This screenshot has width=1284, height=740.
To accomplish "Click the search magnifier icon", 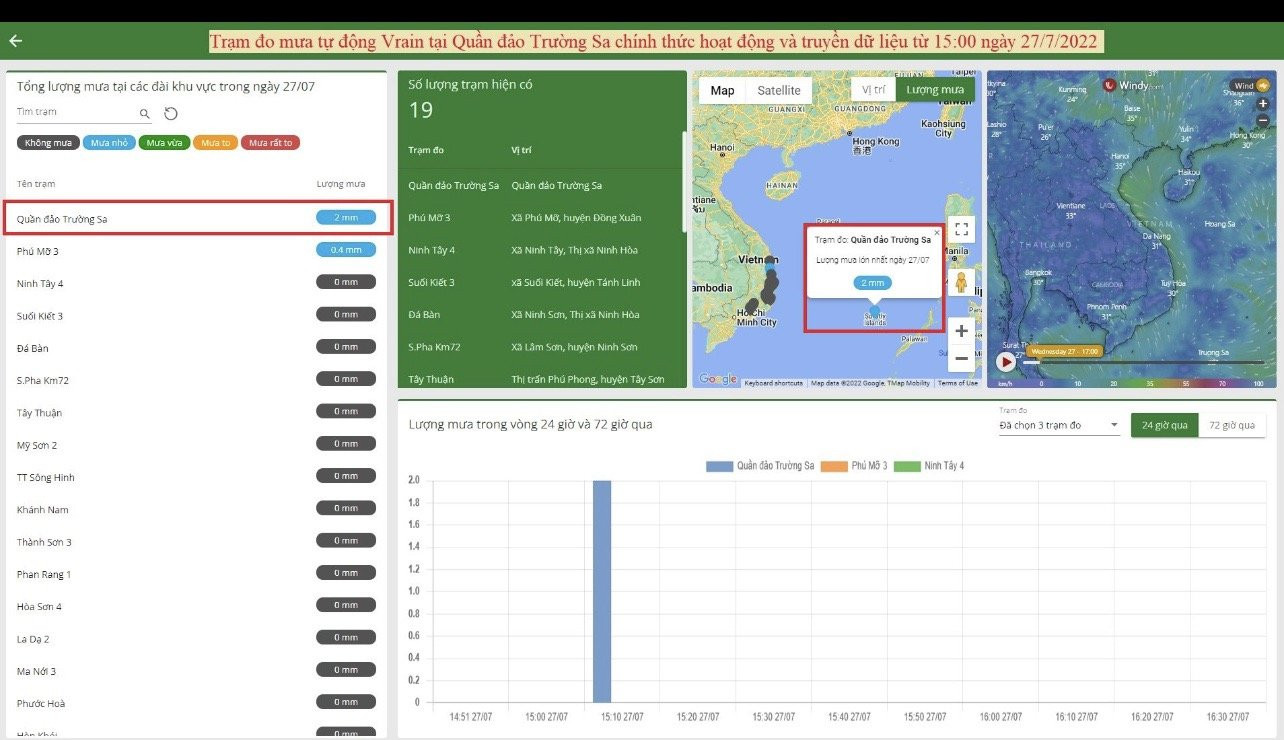I will coord(144,114).
